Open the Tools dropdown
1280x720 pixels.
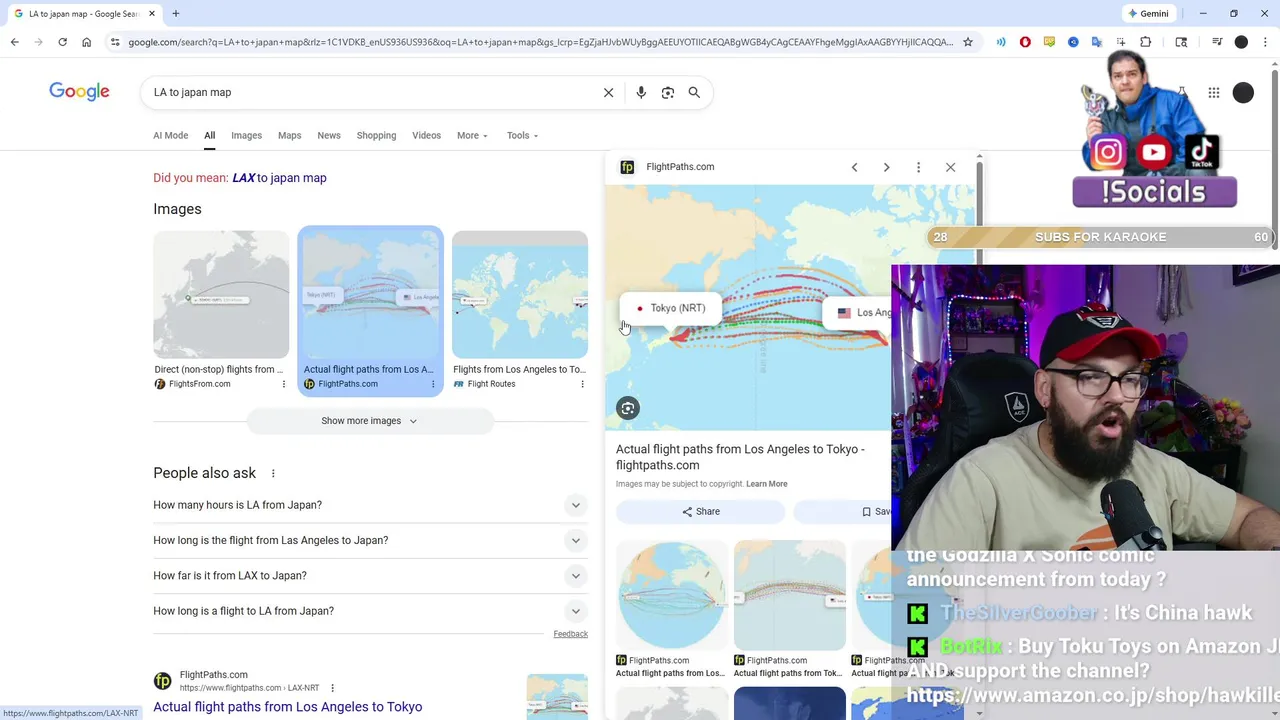coord(522,135)
